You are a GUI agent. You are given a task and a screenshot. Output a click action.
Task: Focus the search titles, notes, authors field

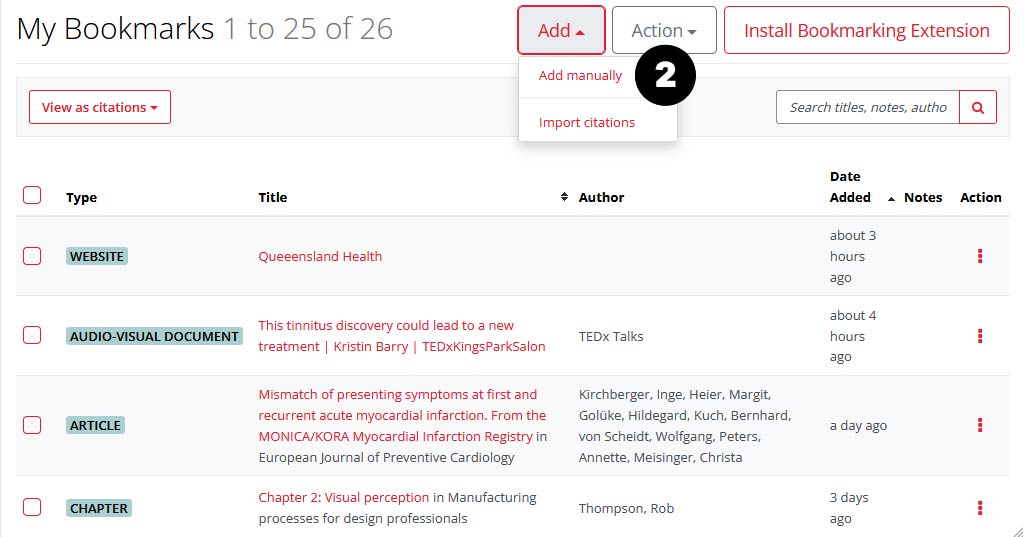click(867, 107)
